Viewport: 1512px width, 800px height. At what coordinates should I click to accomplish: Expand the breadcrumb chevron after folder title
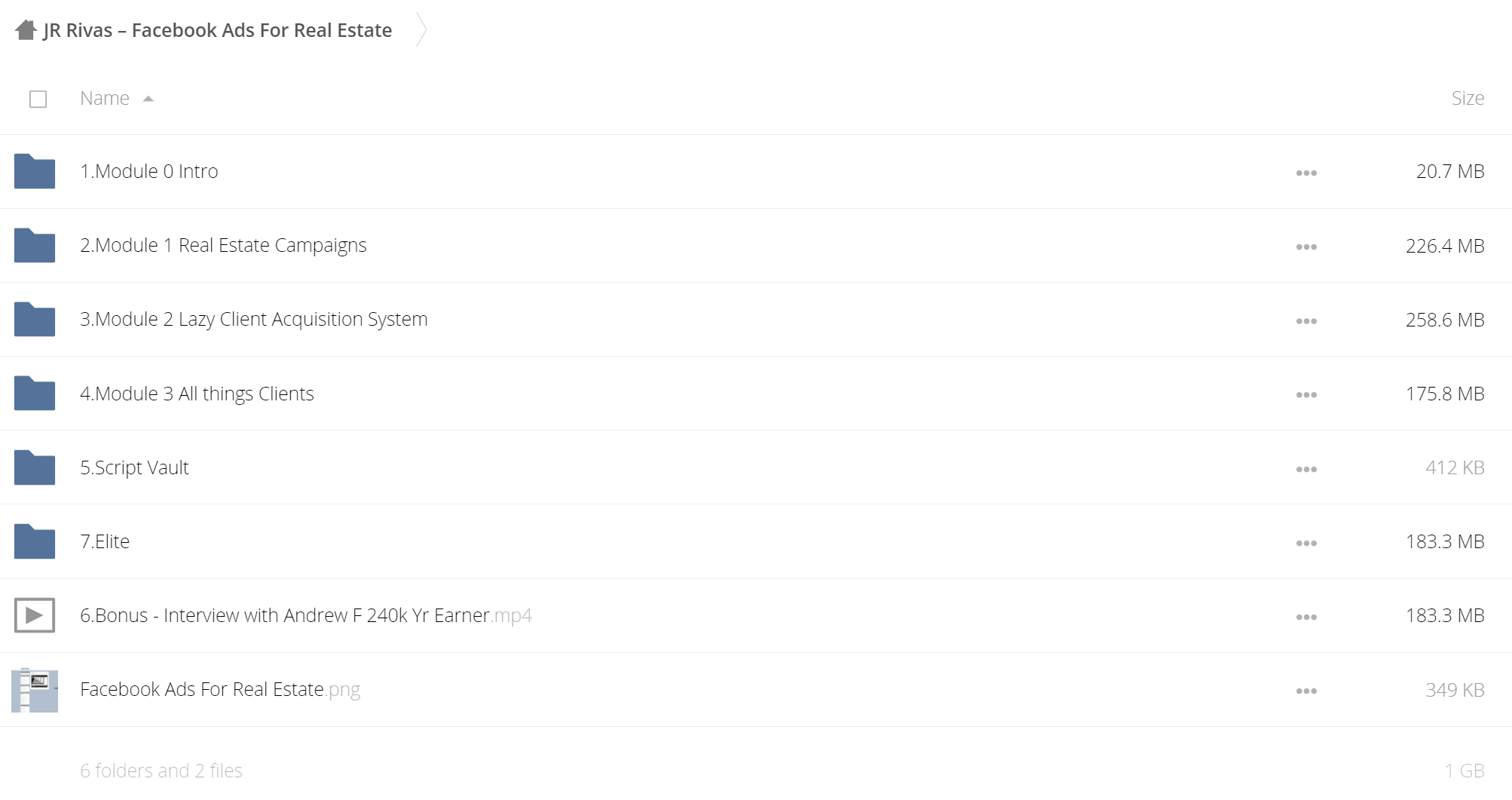[421, 30]
